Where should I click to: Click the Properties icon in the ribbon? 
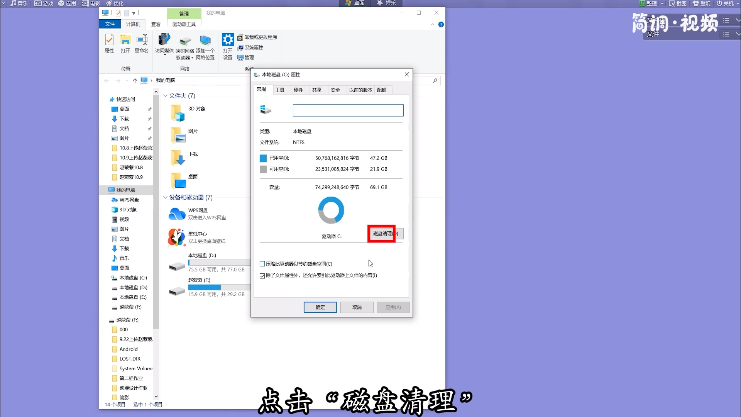click(x=110, y=41)
